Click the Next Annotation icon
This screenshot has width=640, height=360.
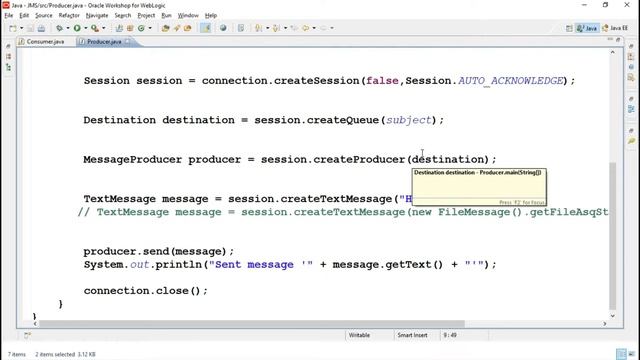pyautogui.click(x=259, y=28)
